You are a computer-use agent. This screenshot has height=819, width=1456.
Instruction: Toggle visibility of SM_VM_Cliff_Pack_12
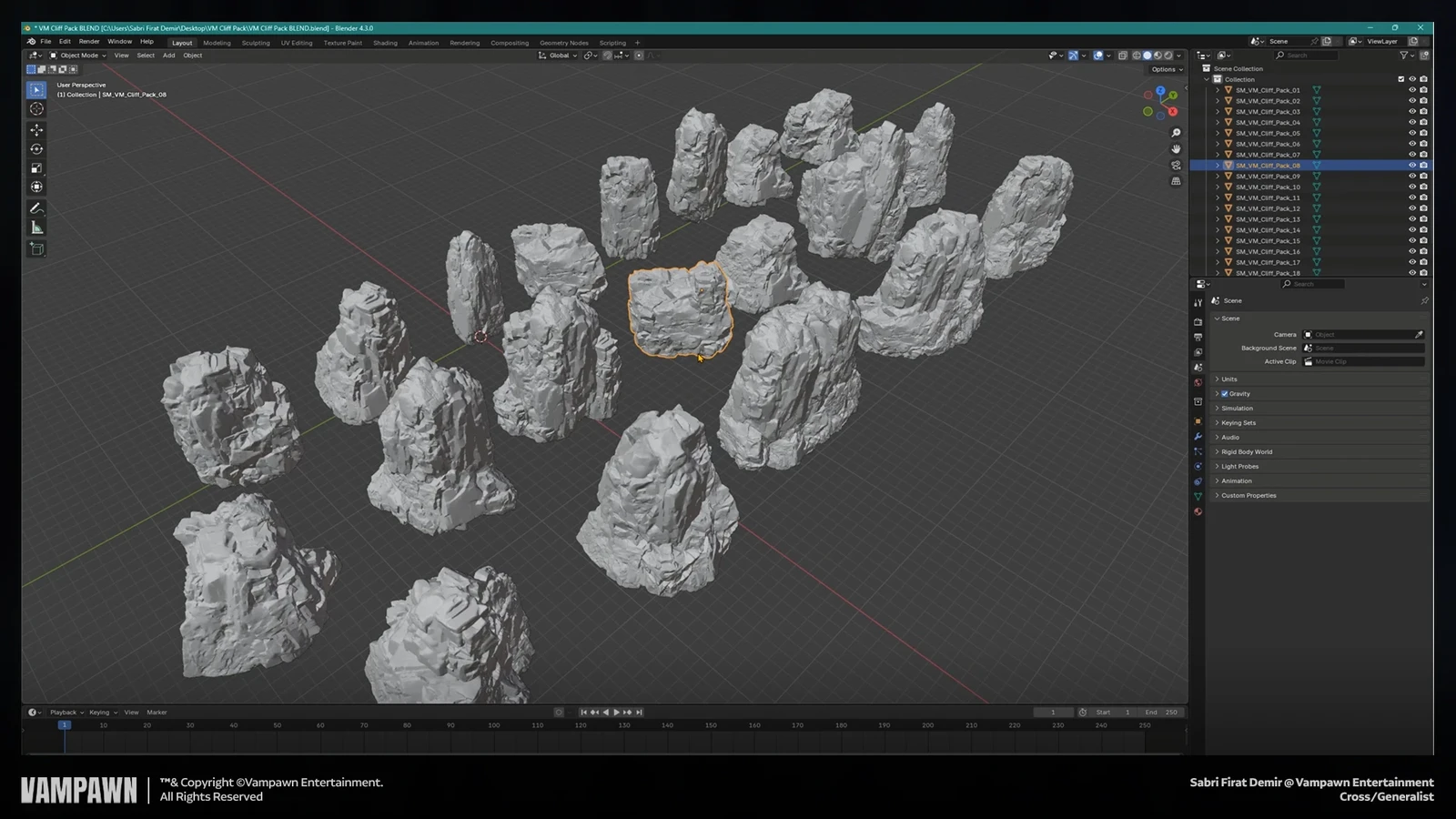pyautogui.click(x=1412, y=208)
